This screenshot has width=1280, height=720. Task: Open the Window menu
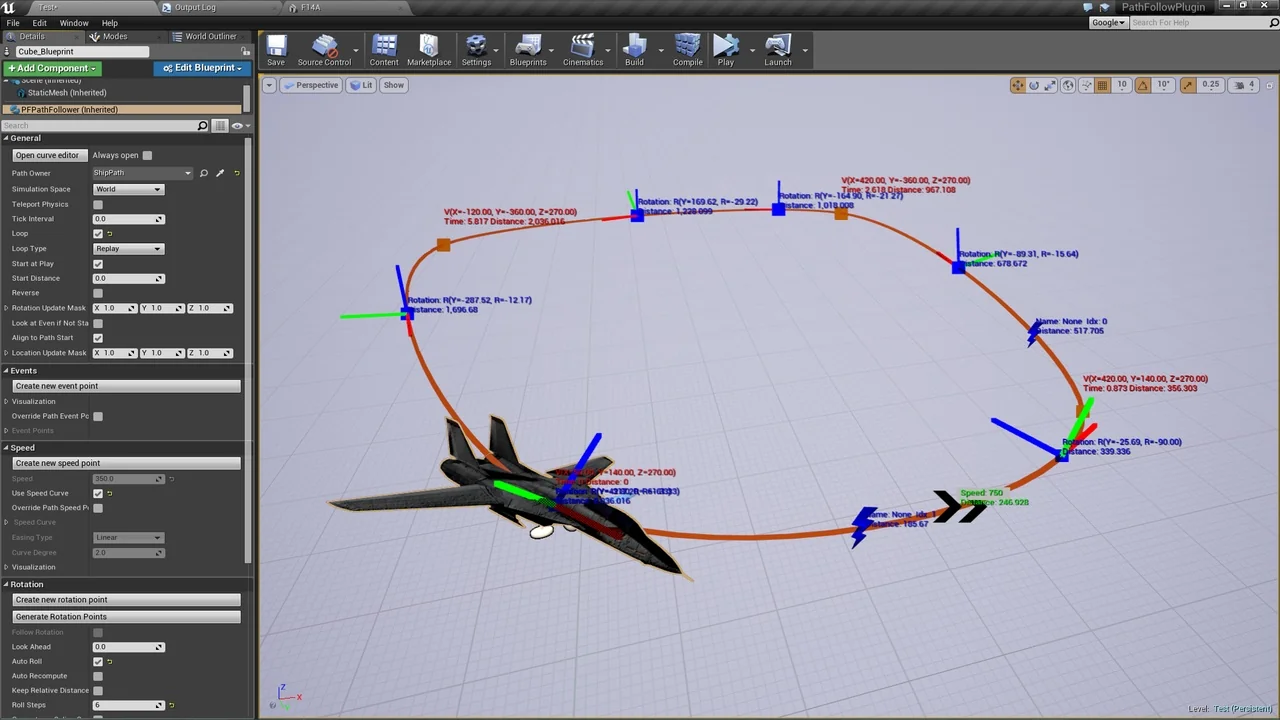(x=73, y=23)
